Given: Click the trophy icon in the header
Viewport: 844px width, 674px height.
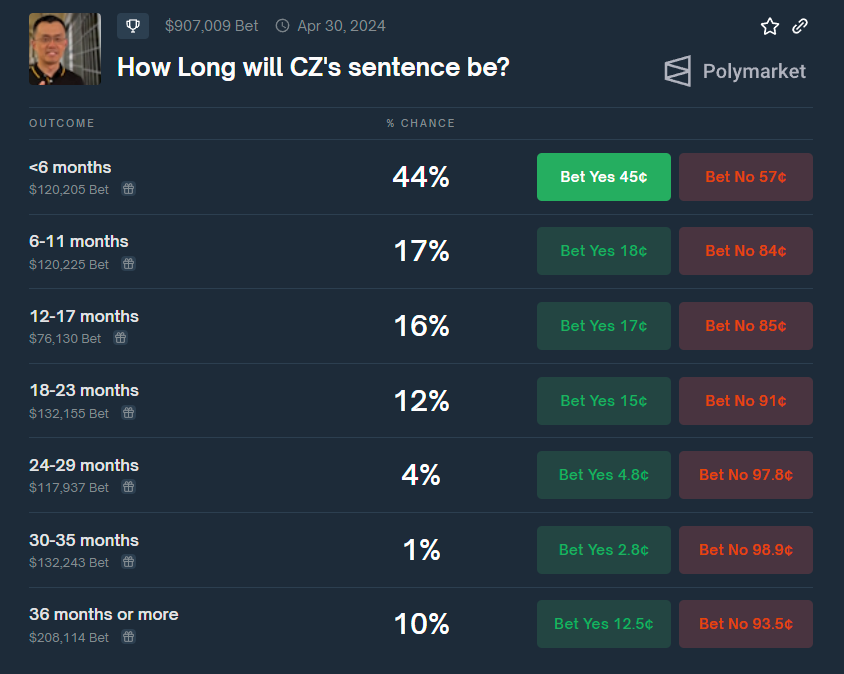Looking at the screenshot, I should [133, 26].
